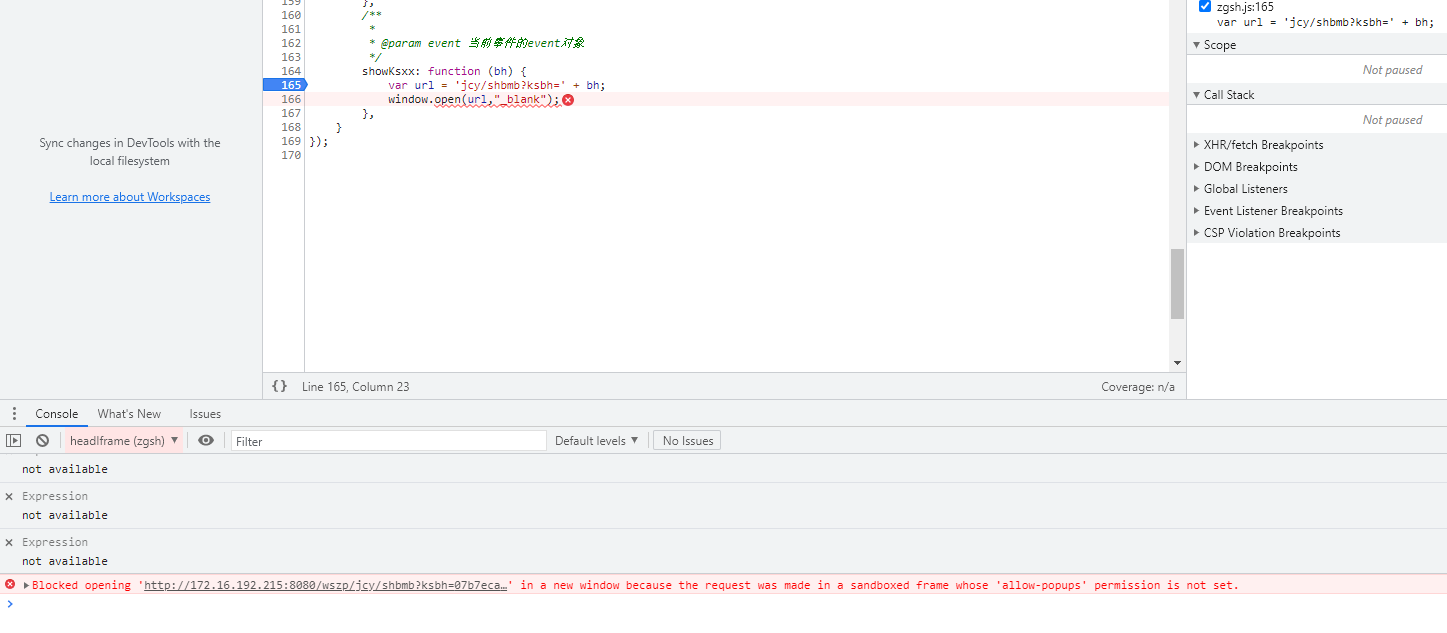
Task: Open the Learn more about Workspaces link
Action: click(x=130, y=196)
